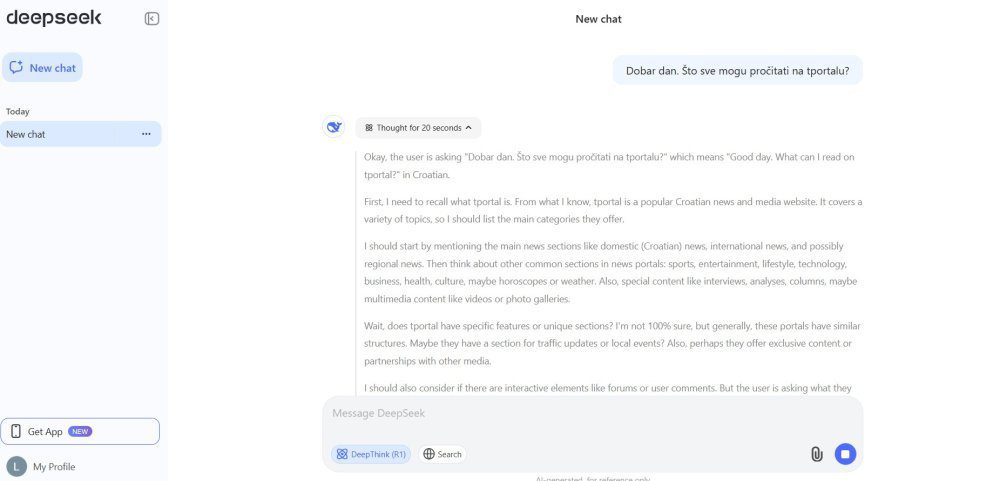Click the paperclip attach file icon
1000x481 pixels.
point(816,454)
